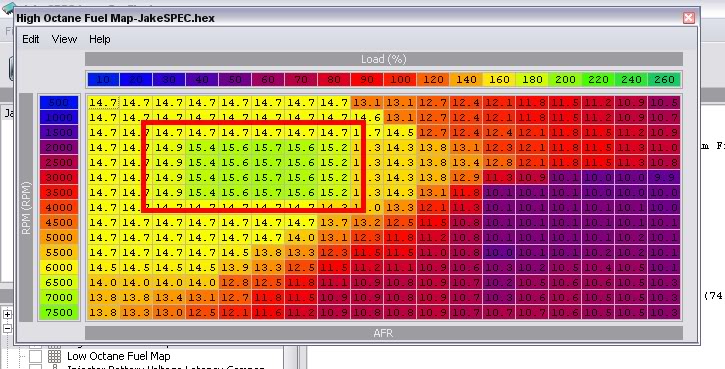Select the 4500 RPM axis cell
Viewport: 725px width, 369px height.
coord(59,222)
